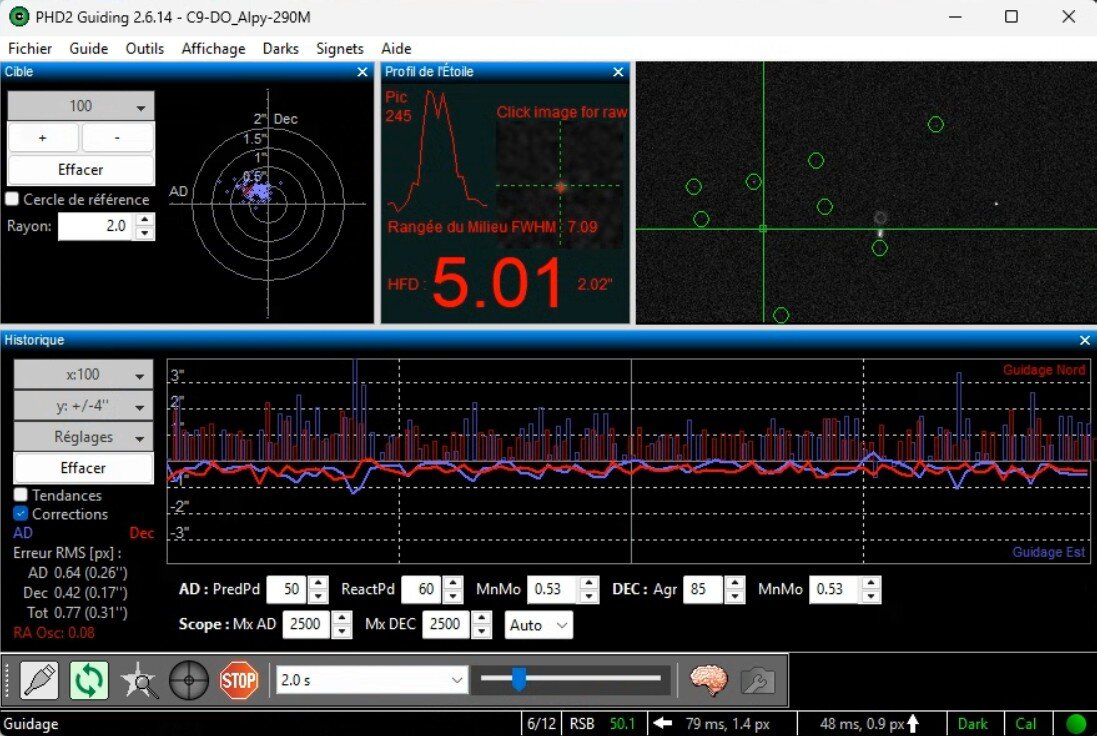Decrease the Rayon value with down arrow
The image size is (1097, 736).
[x=144, y=233]
